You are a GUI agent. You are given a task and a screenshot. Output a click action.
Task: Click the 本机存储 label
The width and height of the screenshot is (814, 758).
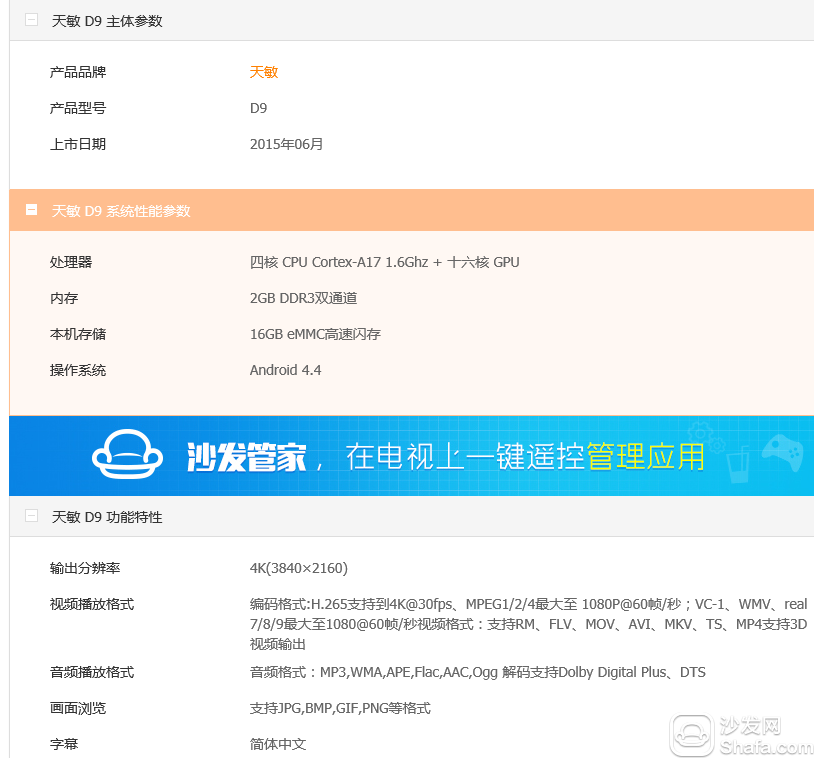[78, 334]
